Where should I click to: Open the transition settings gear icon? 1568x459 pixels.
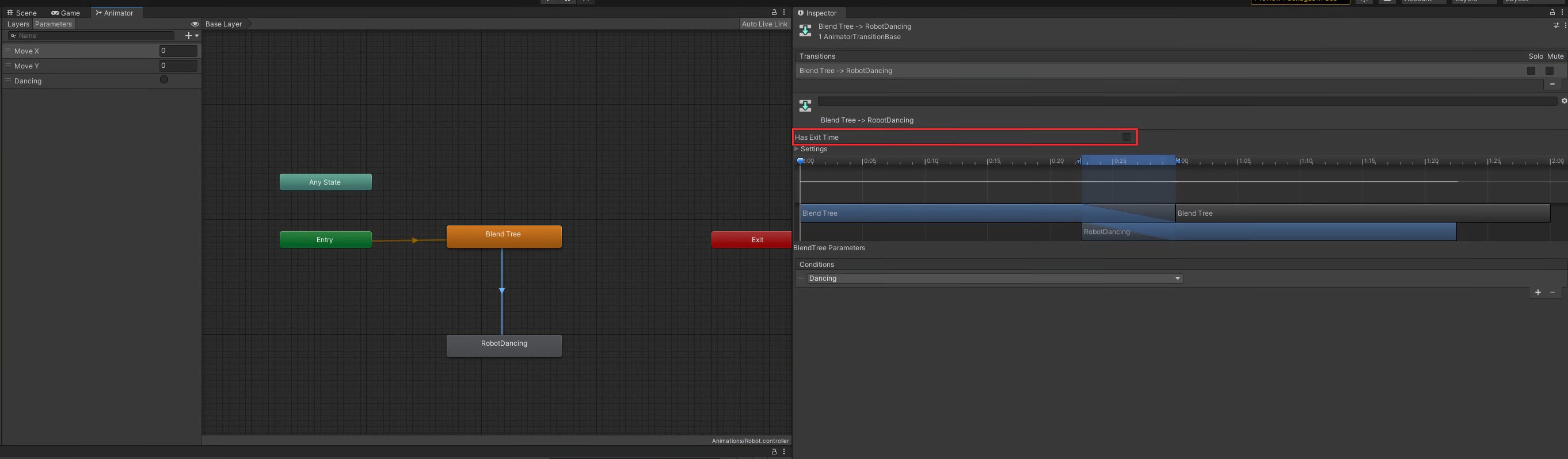(x=1564, y=101)
